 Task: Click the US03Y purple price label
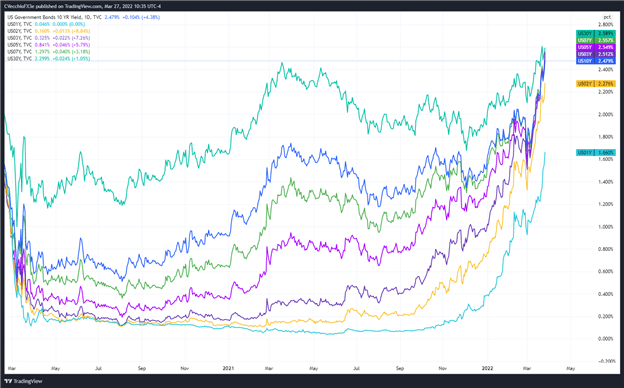click(x=596, y=54)
